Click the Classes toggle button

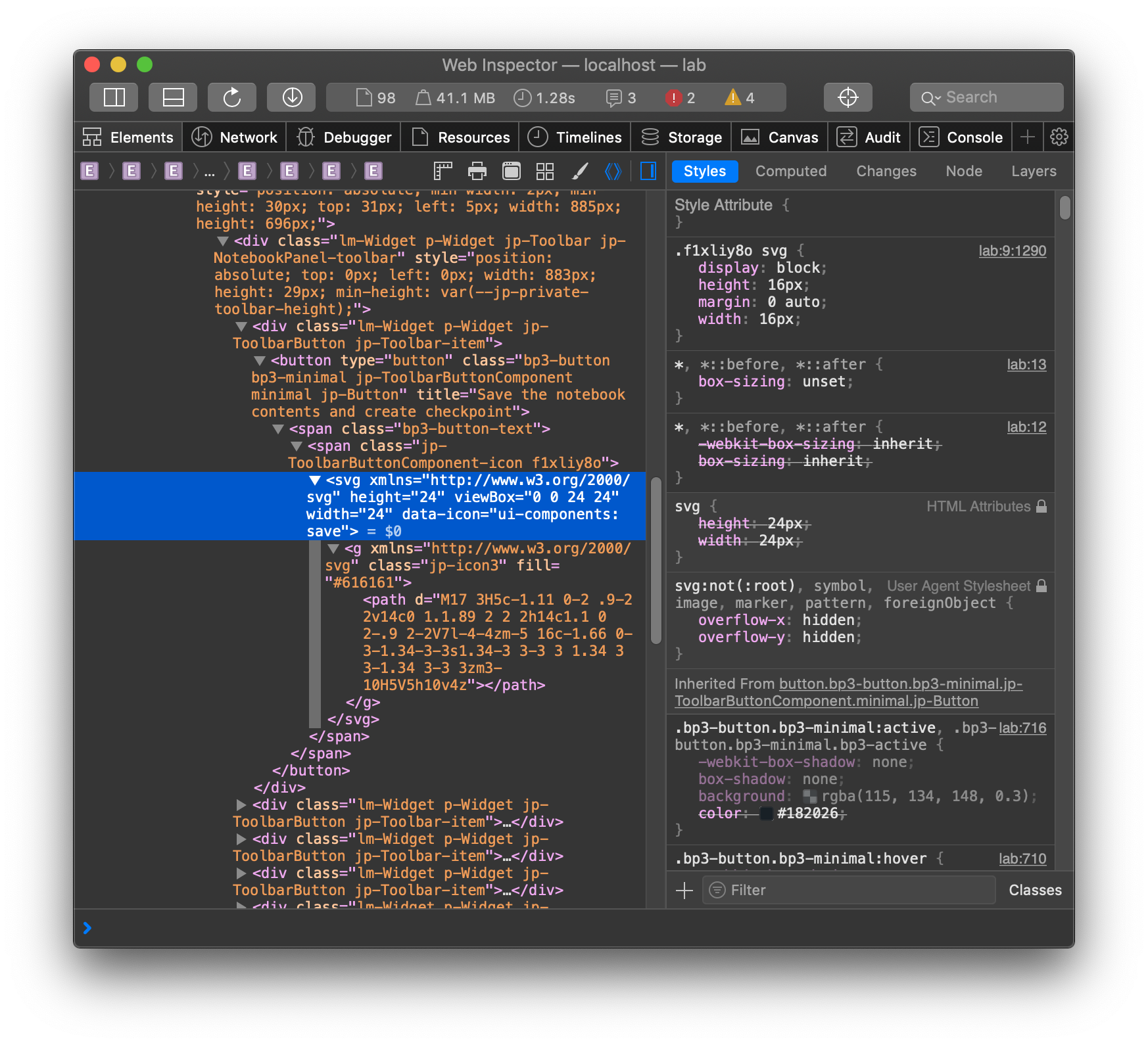click(1035, 890)
